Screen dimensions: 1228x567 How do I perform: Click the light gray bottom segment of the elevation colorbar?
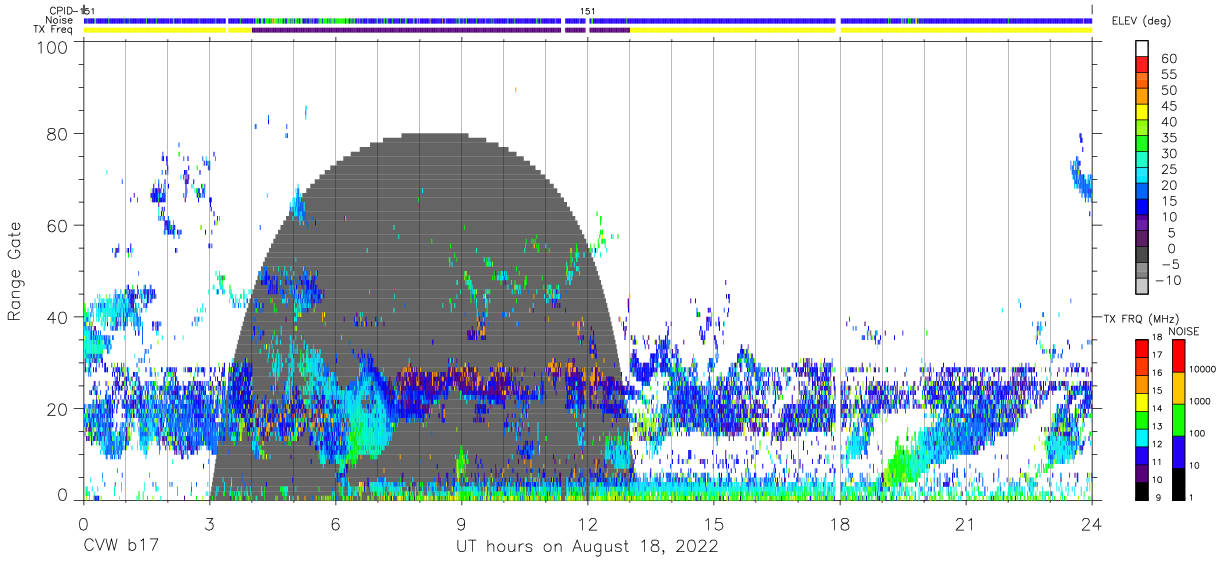(1141, 288)
